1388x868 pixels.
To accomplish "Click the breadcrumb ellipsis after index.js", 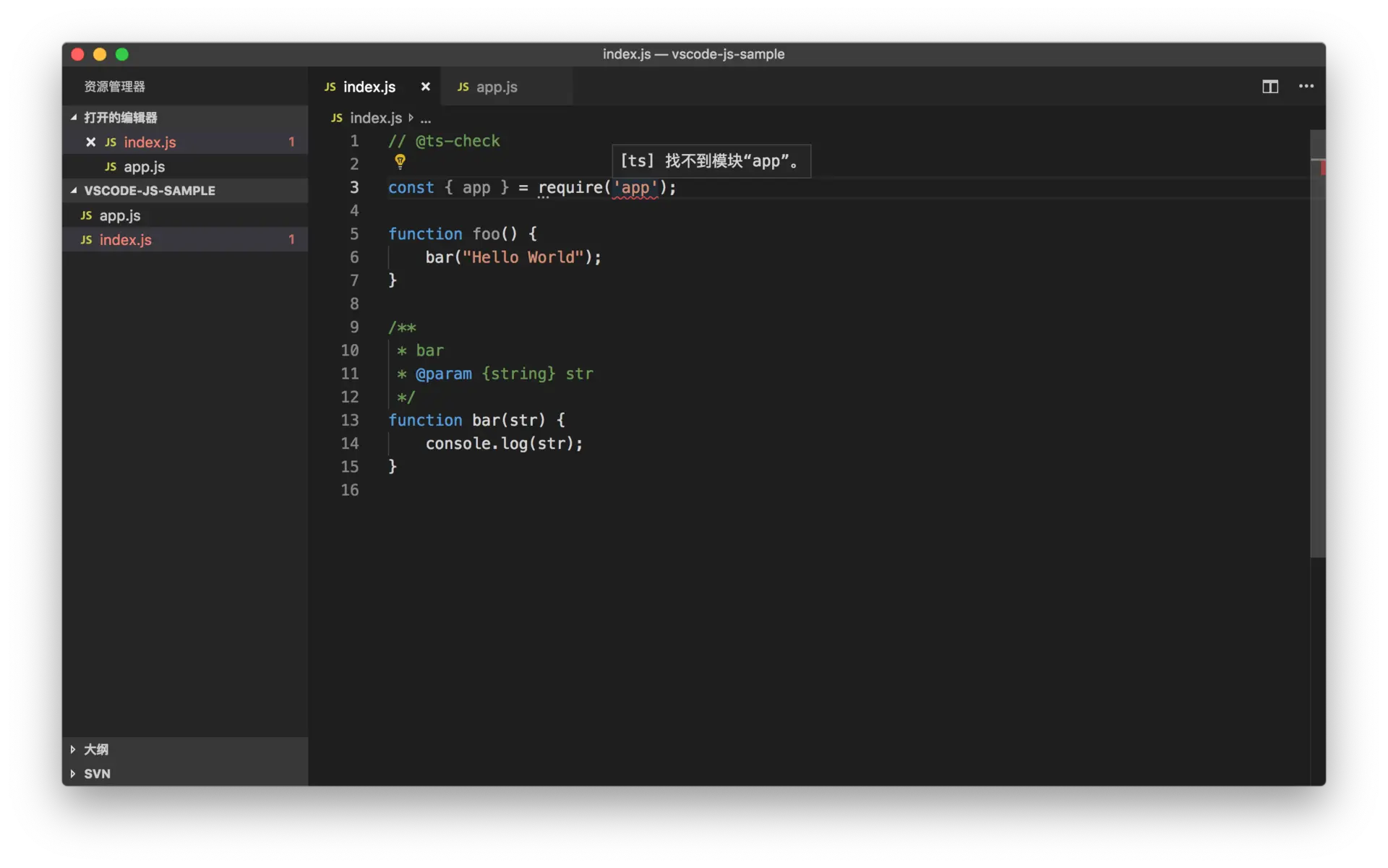I will tap(426, 119).
